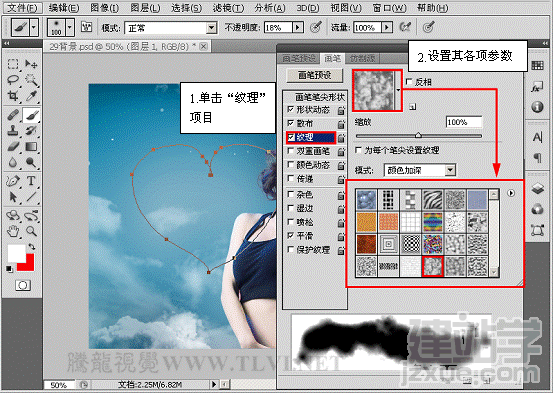This screenshot has height=393, width=553.
Task: Open the 图像(I) menu
Action: pyautogui.click(x=105, y=8)
